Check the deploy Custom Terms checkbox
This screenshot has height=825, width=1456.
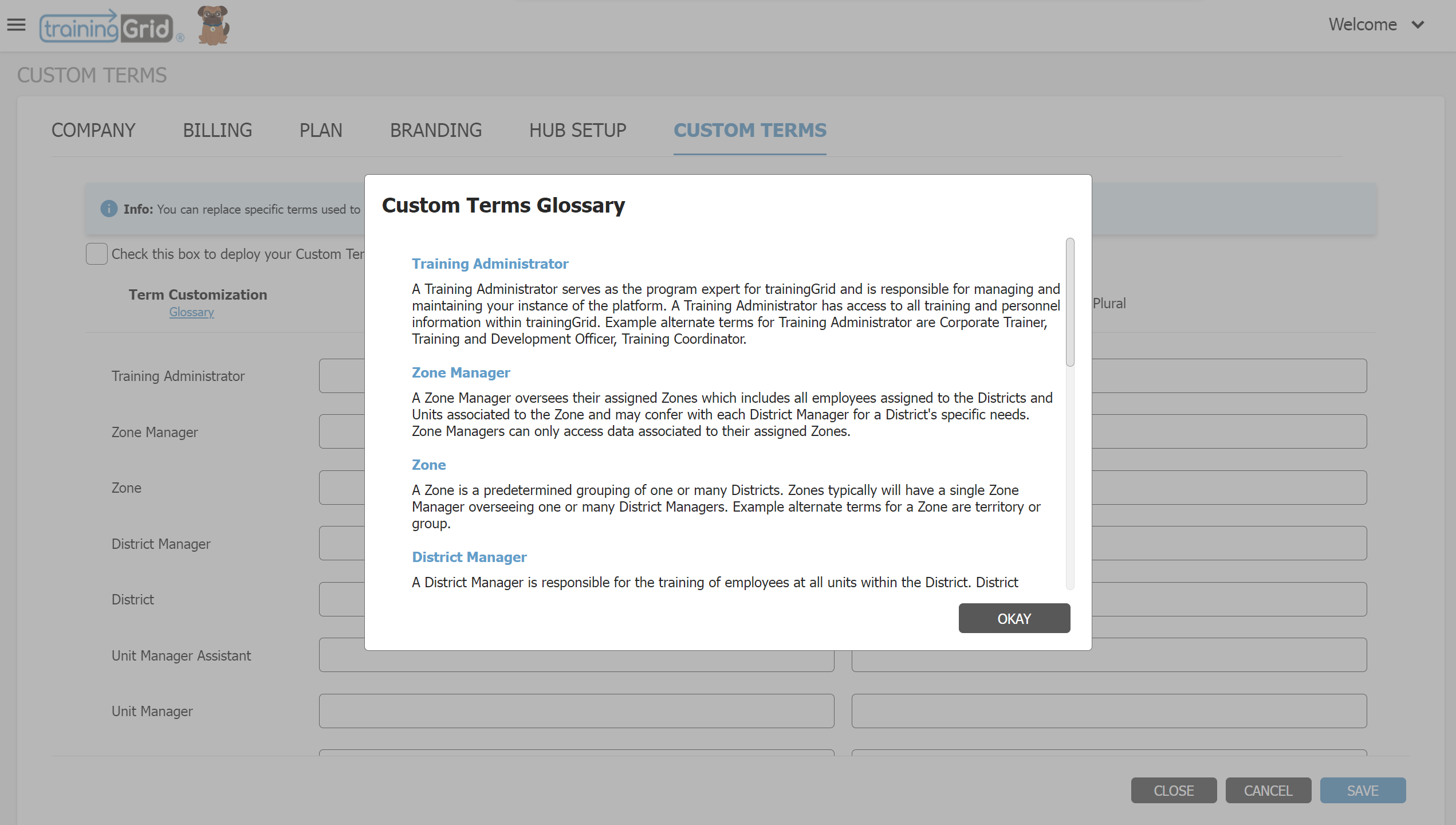[96, 254]
